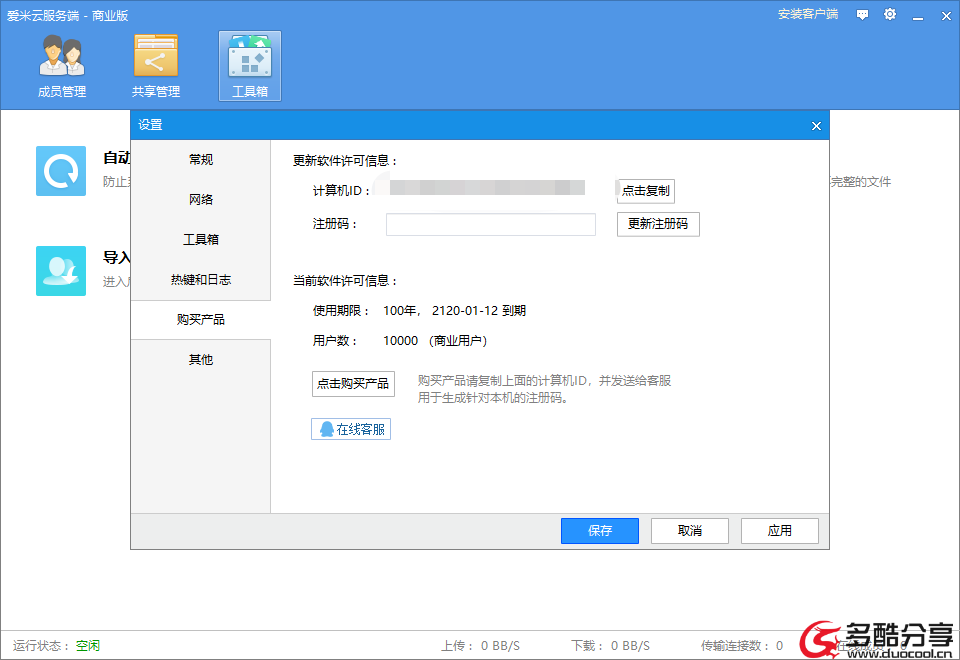Viewport: 960px width, 660px height.
Task: Click the blurred 计算机ID value
Action: [x=487, y=187]
